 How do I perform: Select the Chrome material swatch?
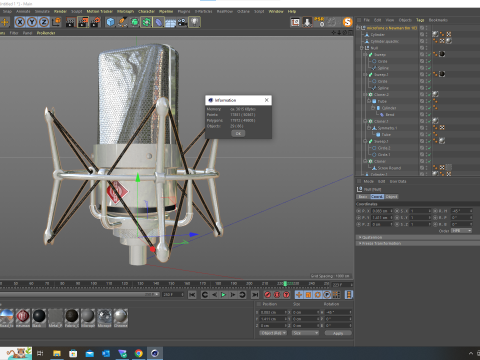pyautogui.click(x=121, y=317)
